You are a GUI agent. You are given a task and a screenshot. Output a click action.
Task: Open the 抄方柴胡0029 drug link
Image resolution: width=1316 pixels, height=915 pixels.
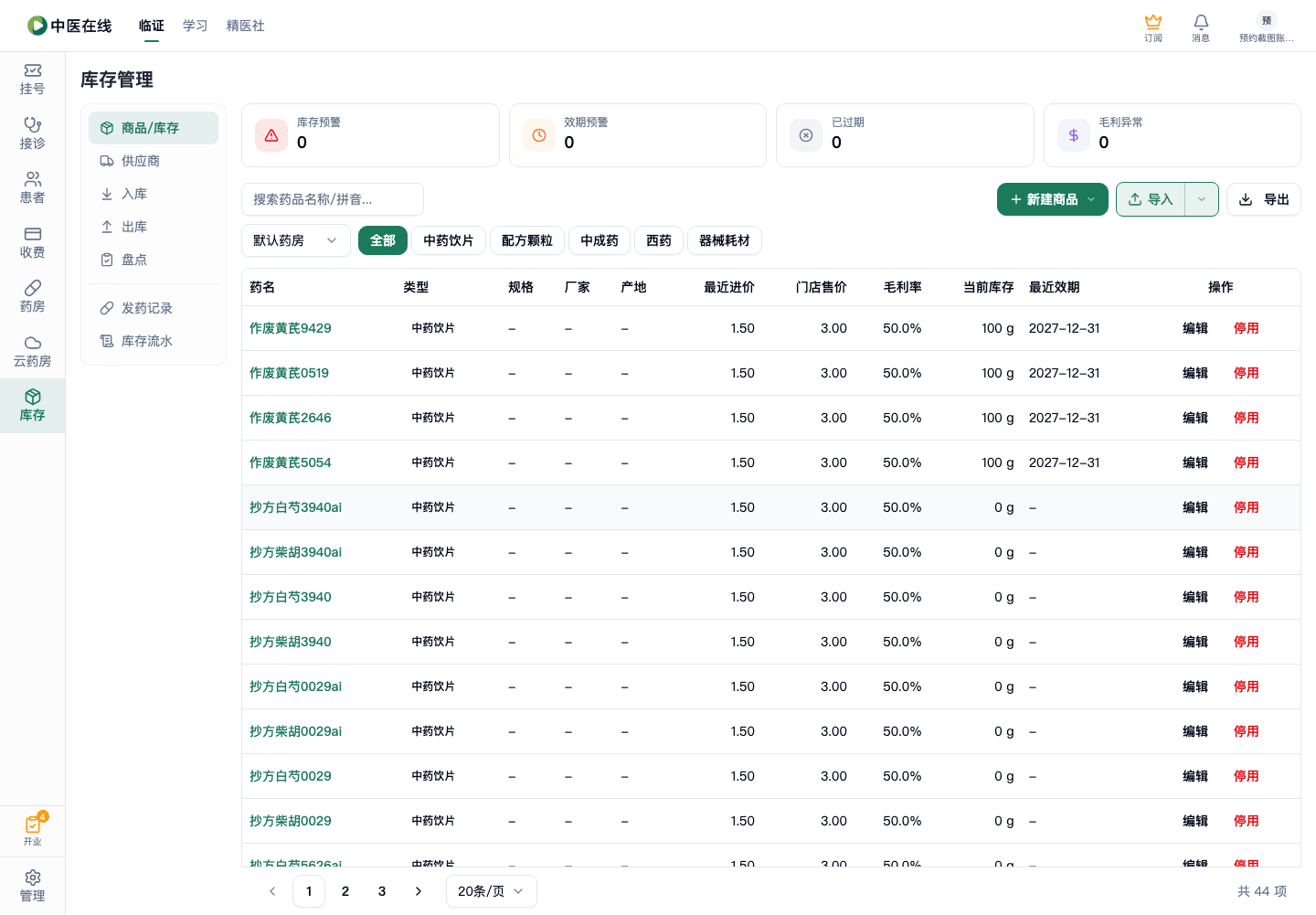coord(291,821)
